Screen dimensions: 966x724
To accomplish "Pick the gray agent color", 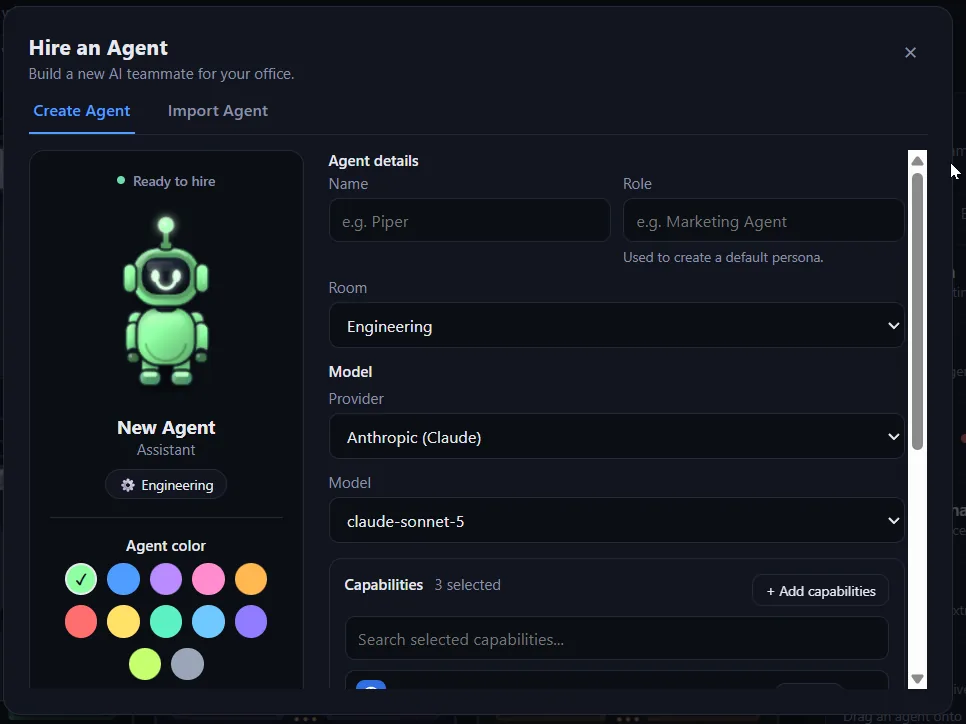I will click(x=187, y=664).
